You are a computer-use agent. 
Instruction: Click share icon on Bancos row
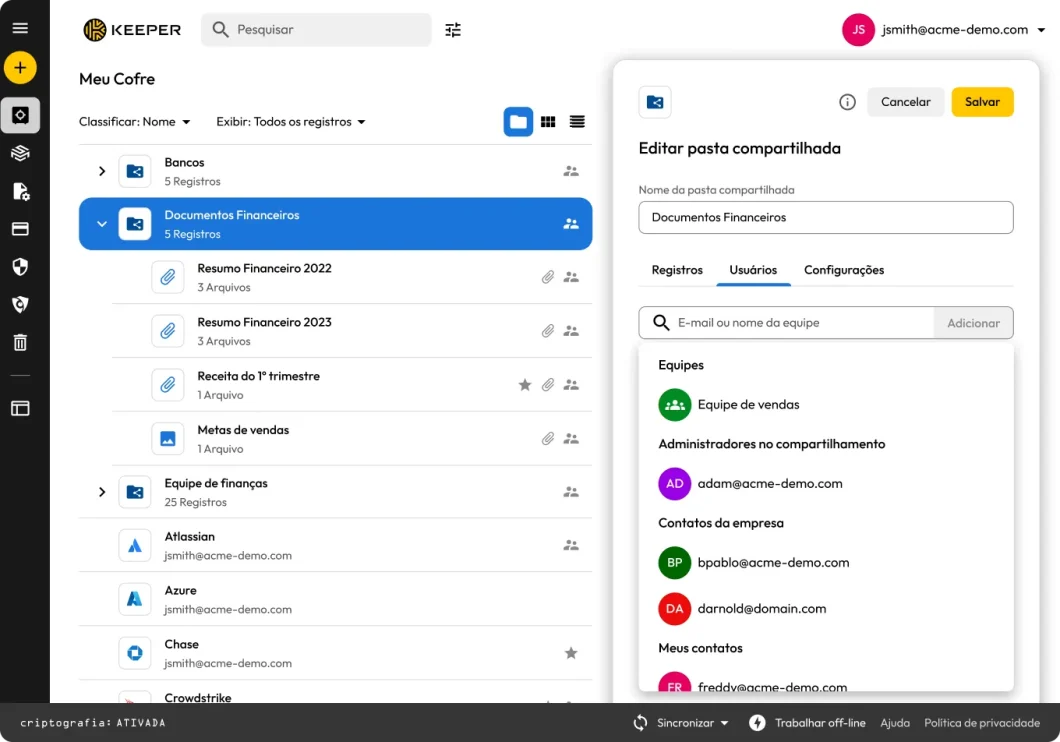pyautogui.click(x=571, y=172)
